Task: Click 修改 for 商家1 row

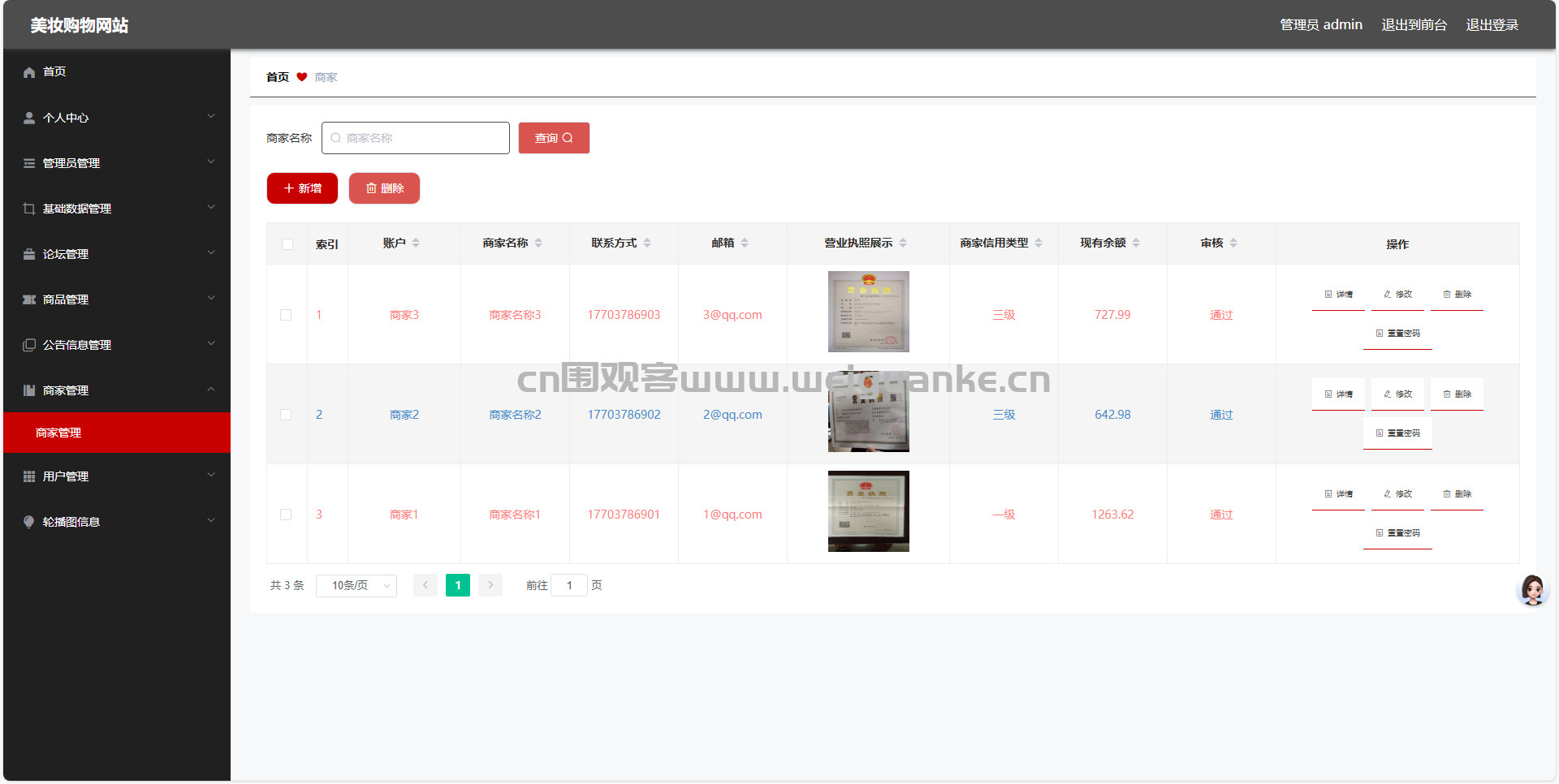Action: tap(1397, 494)
